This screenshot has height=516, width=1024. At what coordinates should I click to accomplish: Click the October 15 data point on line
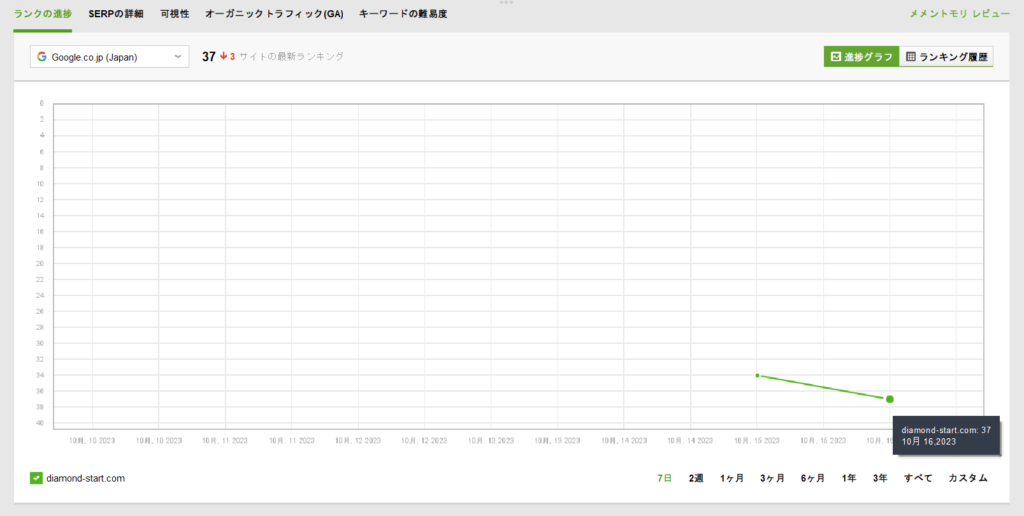tap(757, 375)
